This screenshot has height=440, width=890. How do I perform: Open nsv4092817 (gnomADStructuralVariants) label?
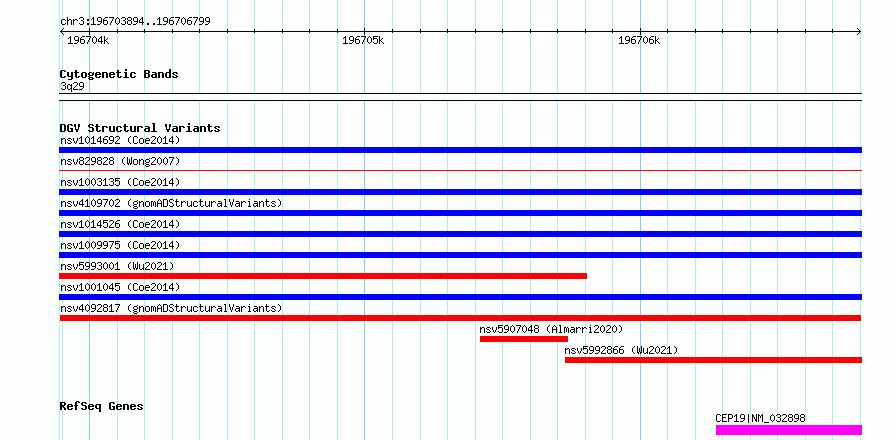tap(171, 308)
